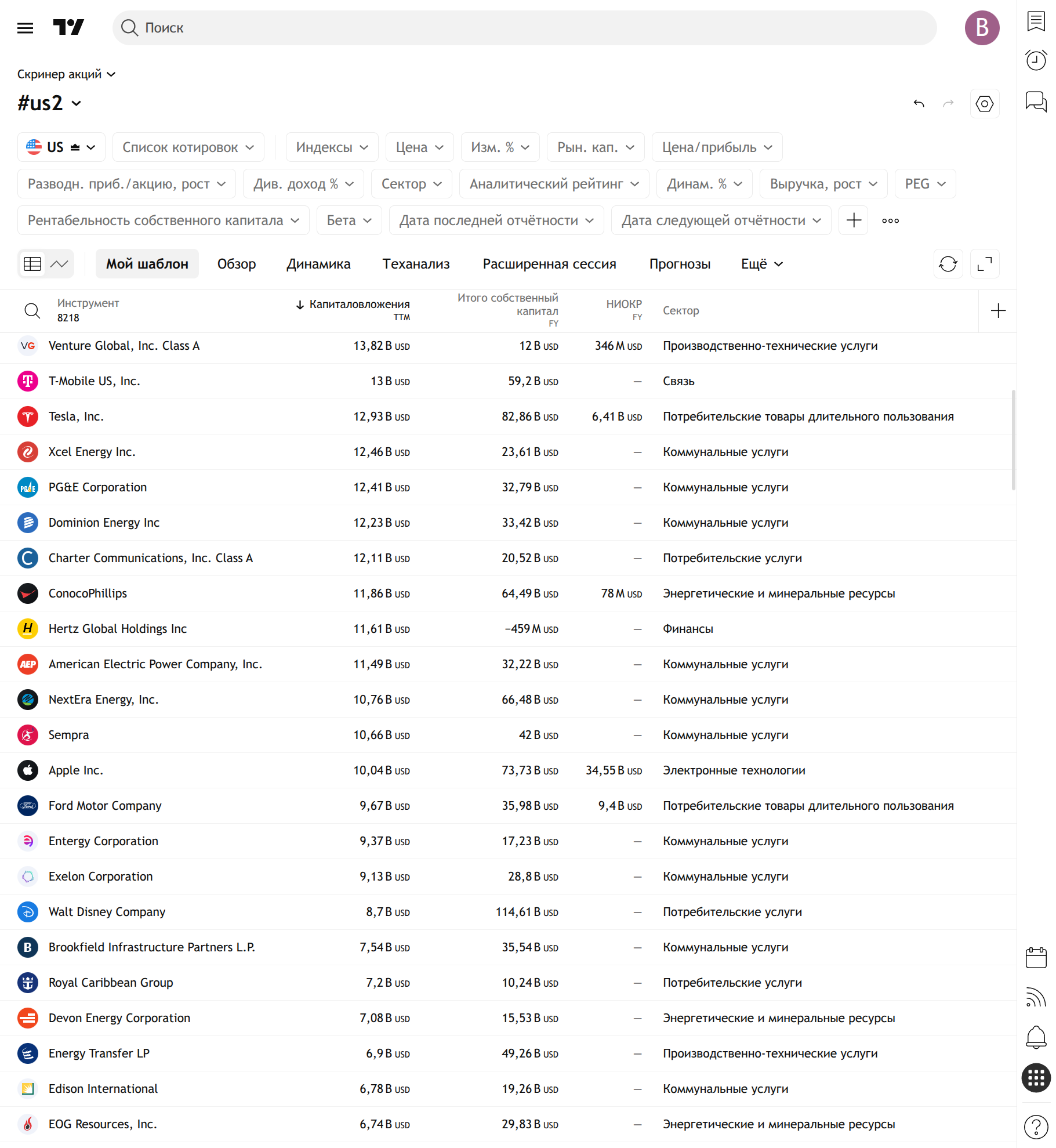Undo the last screener change
Image resolution: width=1056 pixels, height=1148 pixels.
(x=919, y=104)
